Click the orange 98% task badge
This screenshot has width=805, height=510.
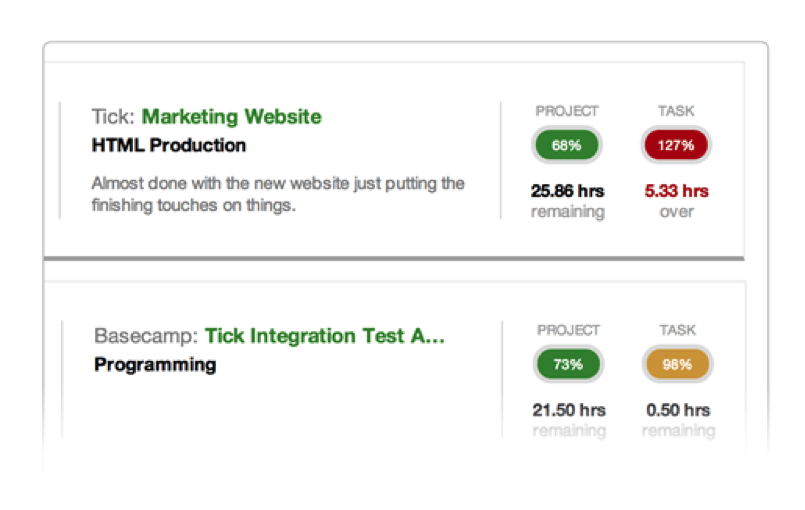pos(678,365)
